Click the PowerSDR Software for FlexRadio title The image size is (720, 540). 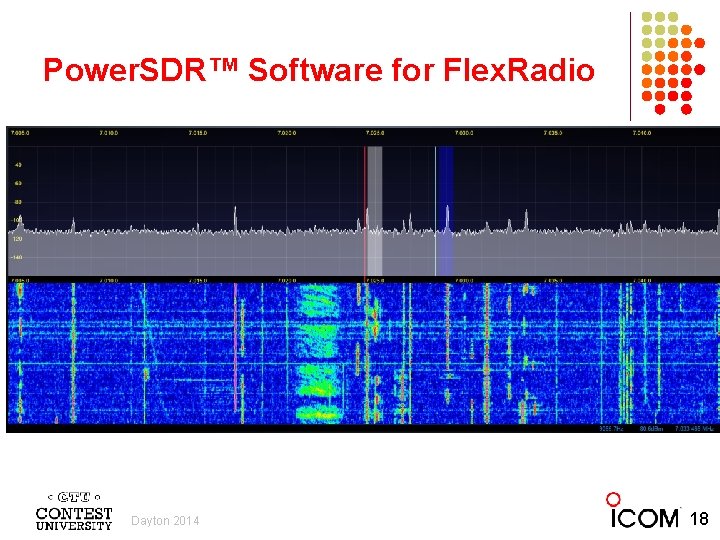pyautogui.click(x=319, y=70)
